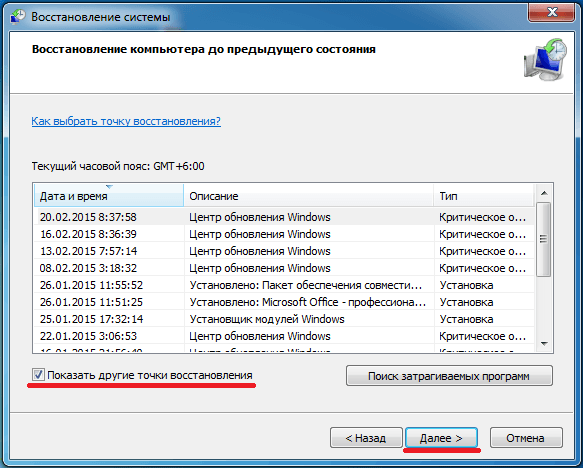
Task: Click 'Установлено: Пакет обеспечения совмести...' description
Action: click(306, 285)
